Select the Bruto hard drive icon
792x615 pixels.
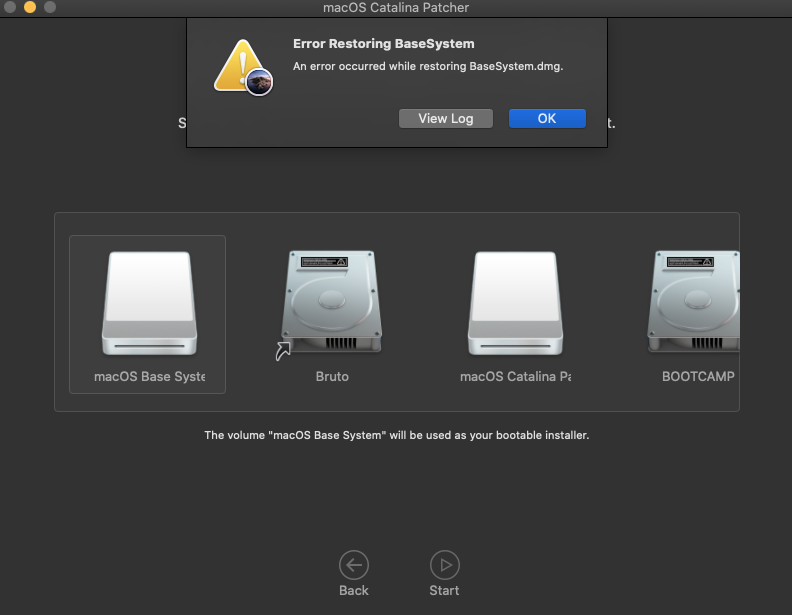point(331,303)
